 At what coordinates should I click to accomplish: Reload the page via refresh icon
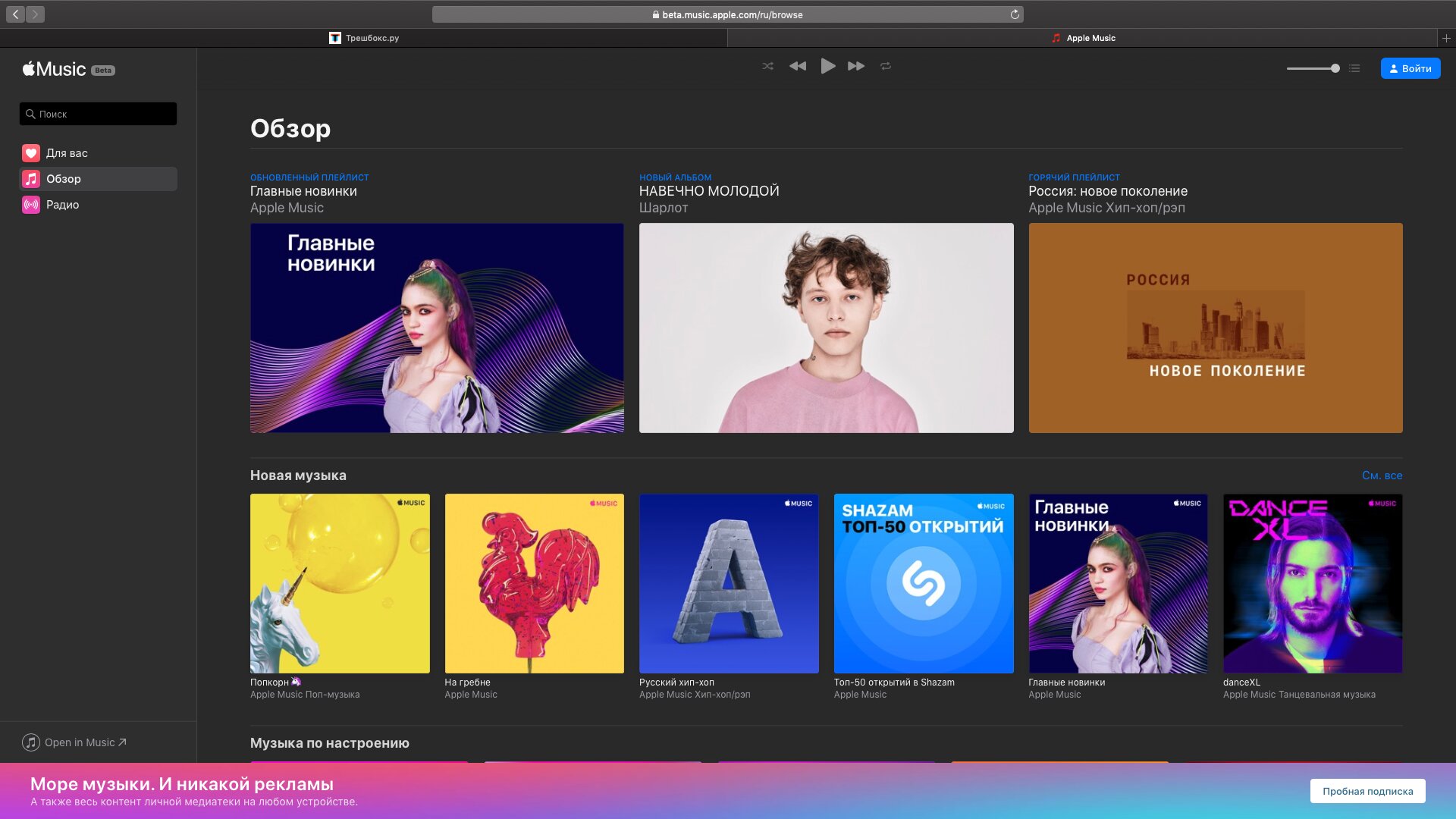click(x=1015, y=14)
